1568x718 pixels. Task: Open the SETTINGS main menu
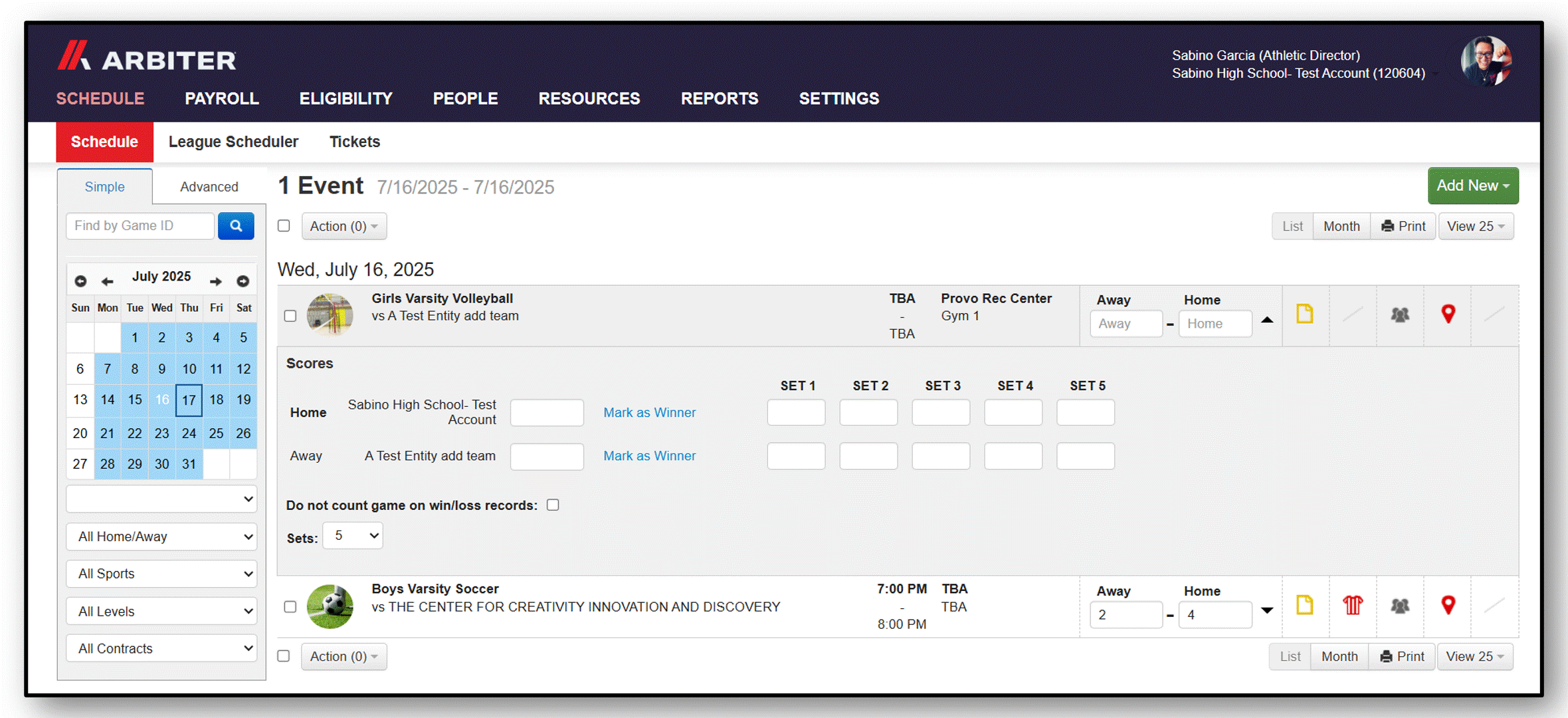tap(839, 98)
